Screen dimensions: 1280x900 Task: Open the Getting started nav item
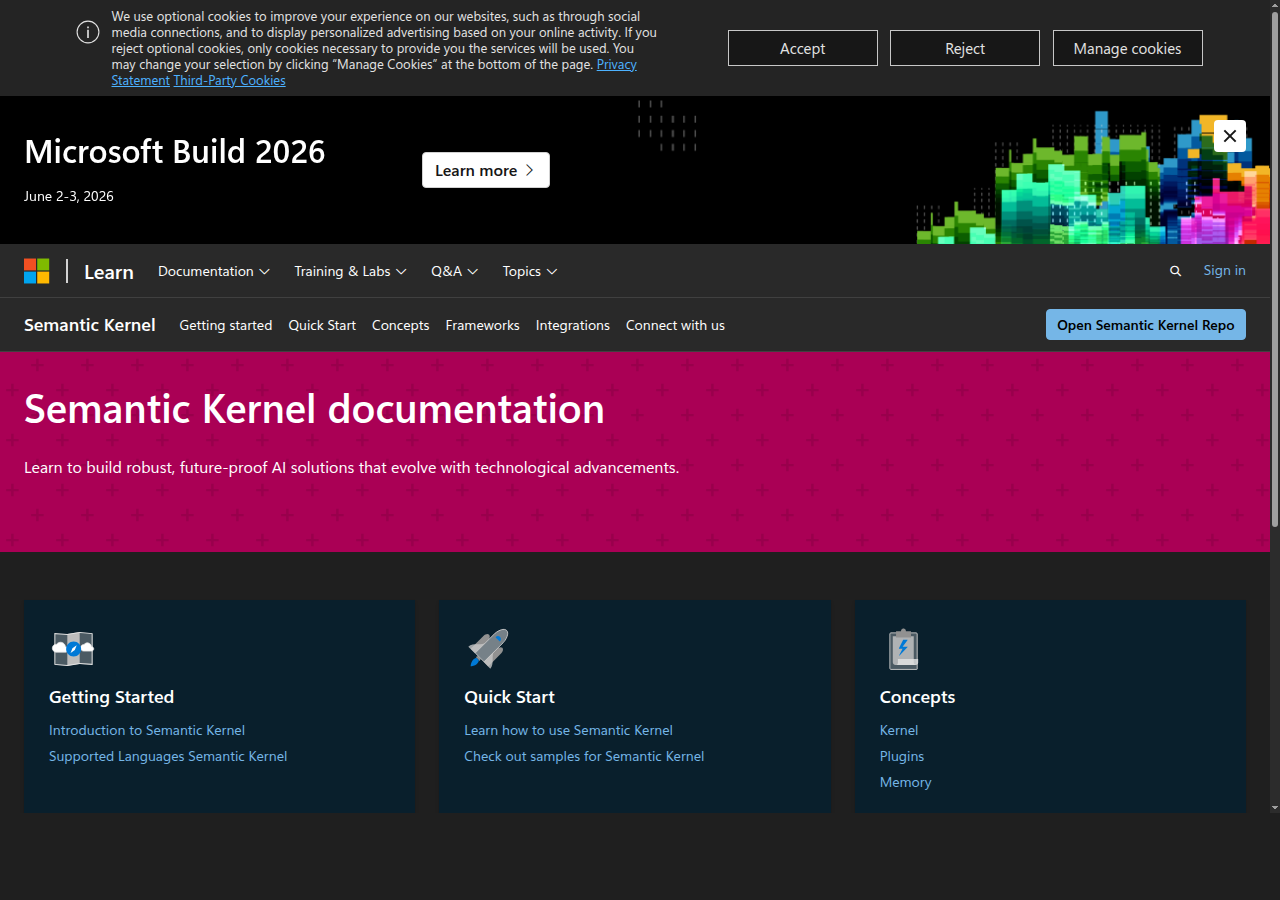[x=226, y=325]
